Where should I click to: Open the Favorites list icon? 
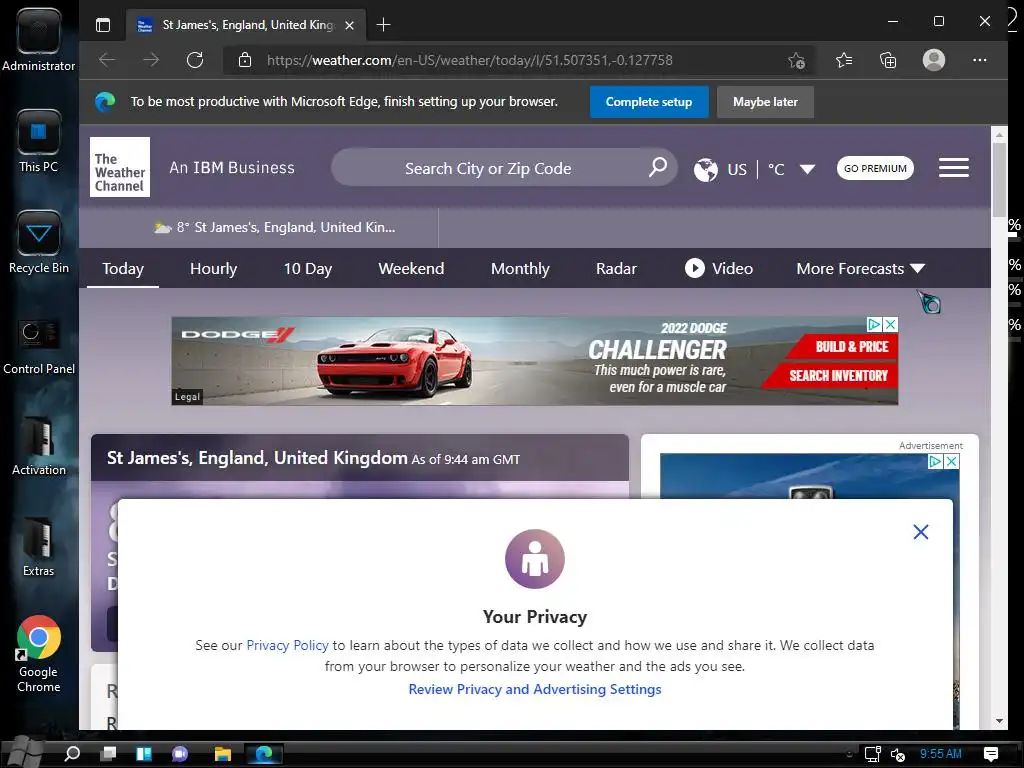[x=844, y=60]
